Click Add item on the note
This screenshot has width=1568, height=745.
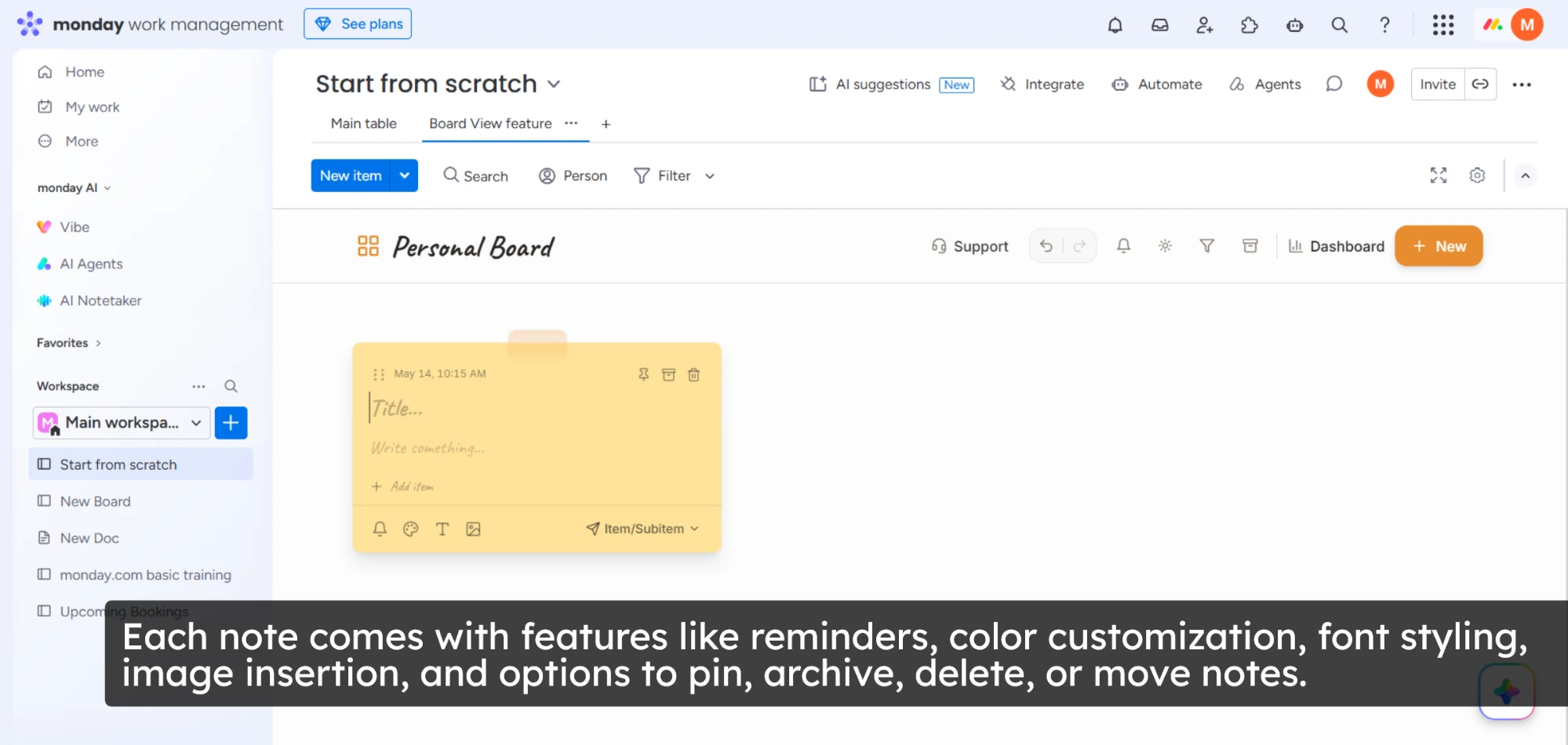coord(402,486)
